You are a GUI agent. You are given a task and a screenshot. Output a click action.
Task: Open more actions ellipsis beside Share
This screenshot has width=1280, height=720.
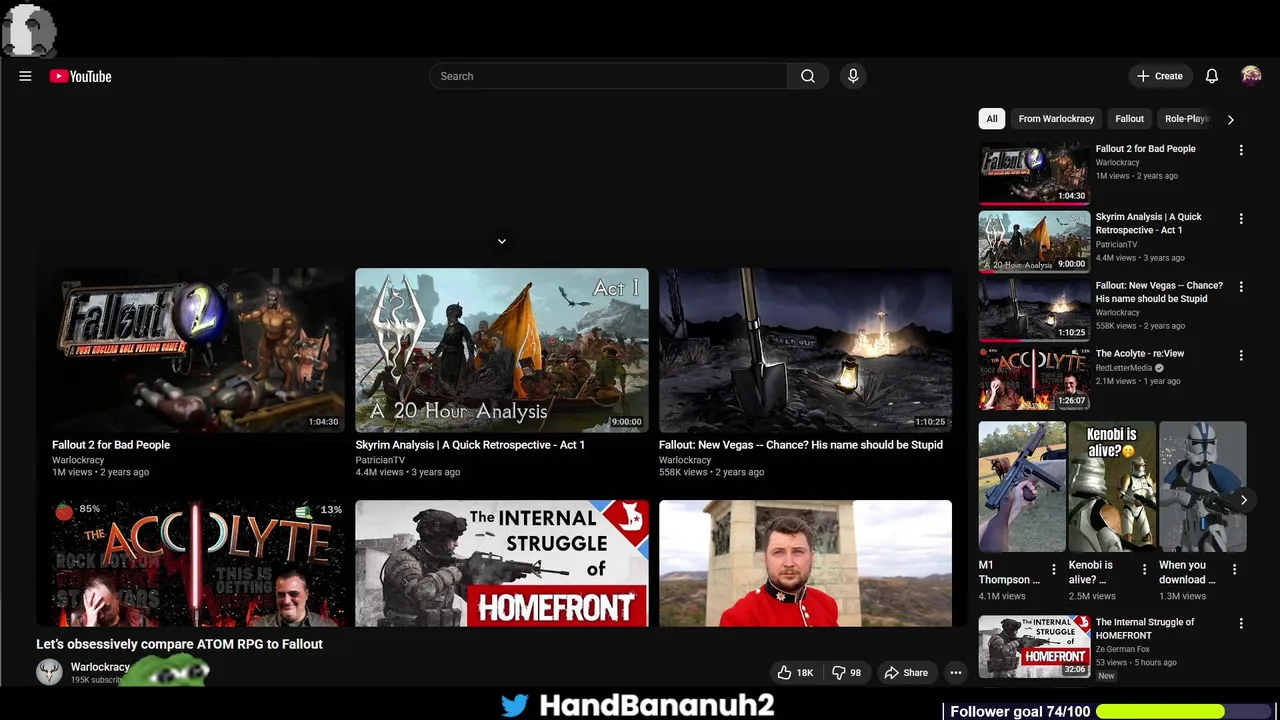pyautogui.click(x=956, y=673)
